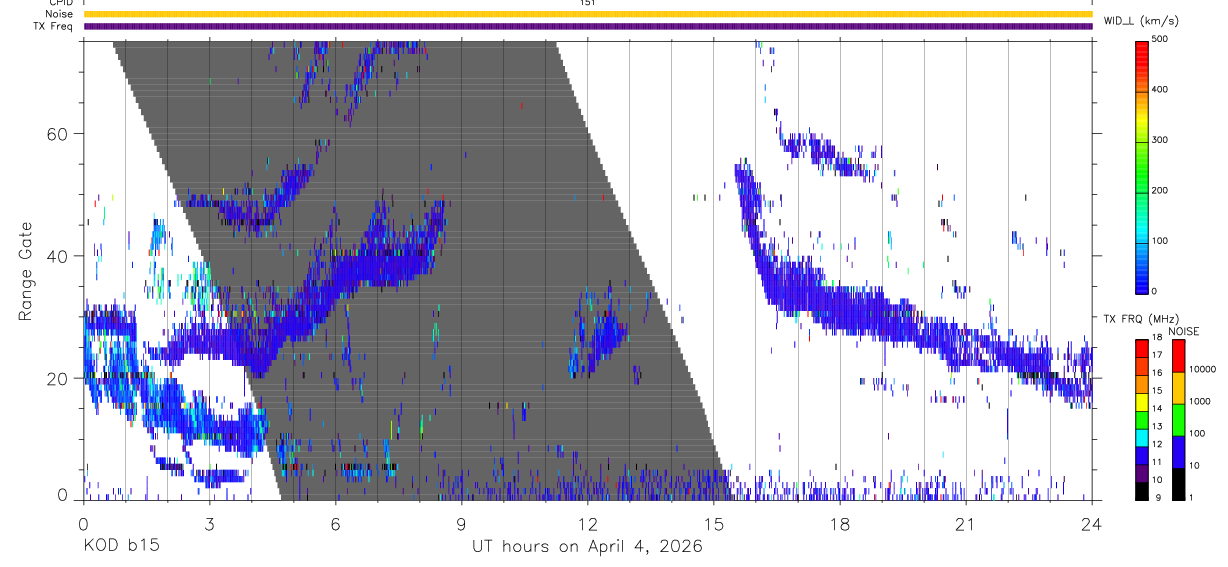Click the '9' UT hour tick label
Image resolution: width=1228 pixels, height=567 pixels.
(462, 523)
